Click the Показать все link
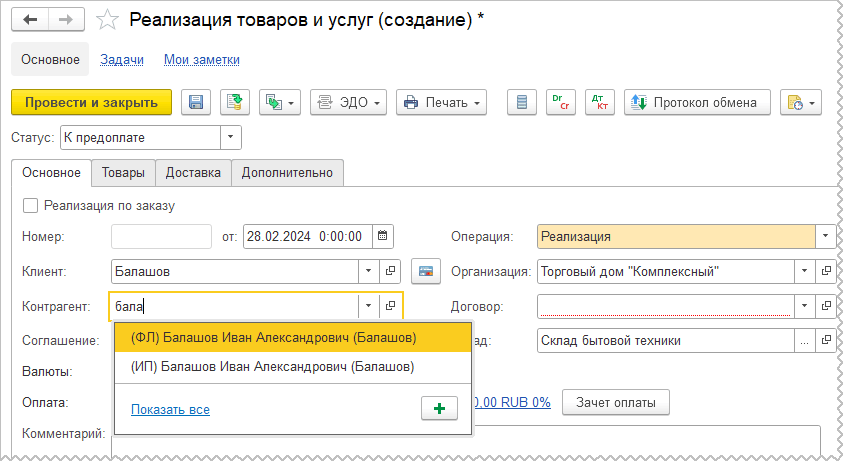 [x=170, y=409]
